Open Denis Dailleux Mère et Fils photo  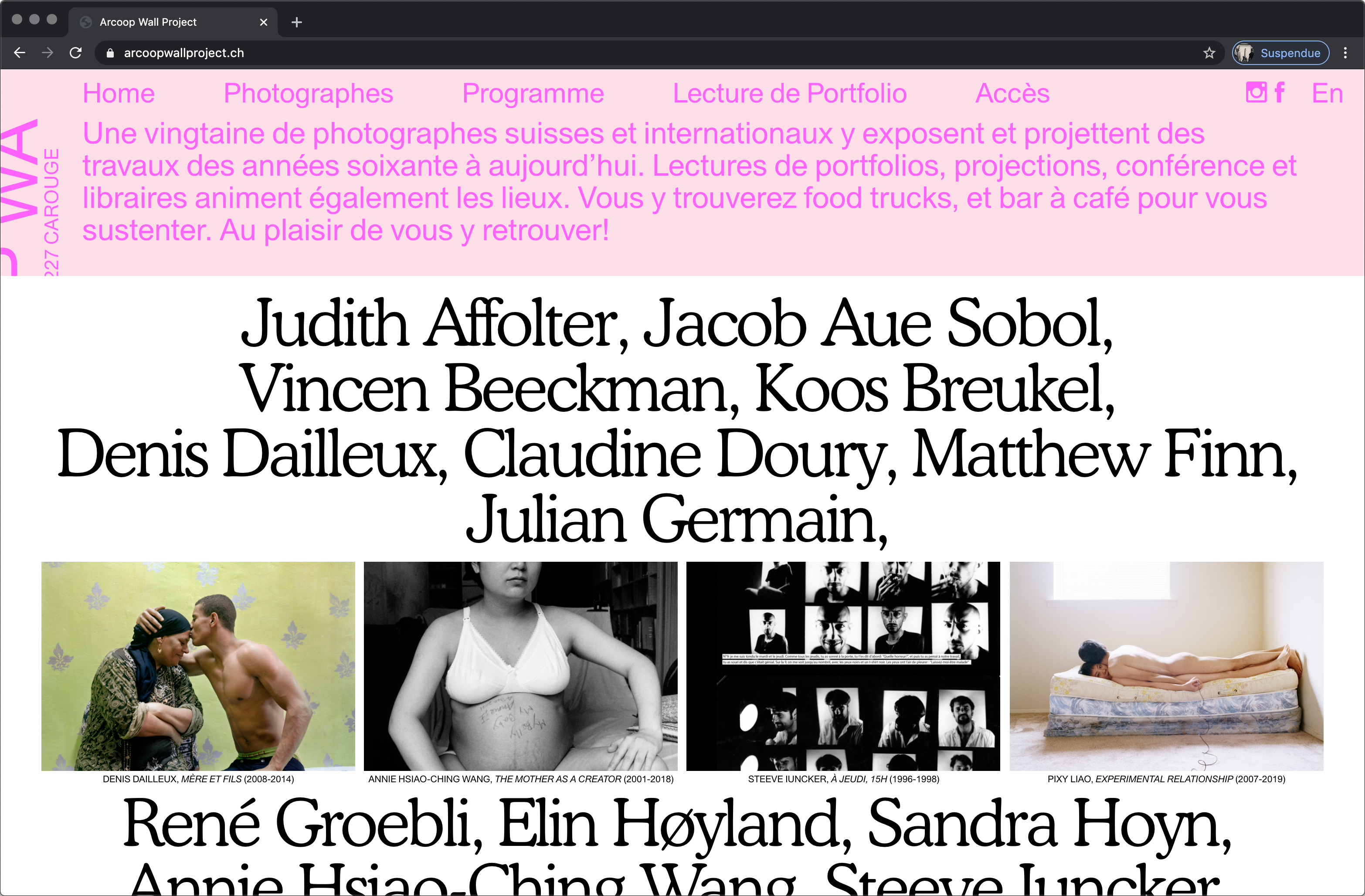coord(198,666)
